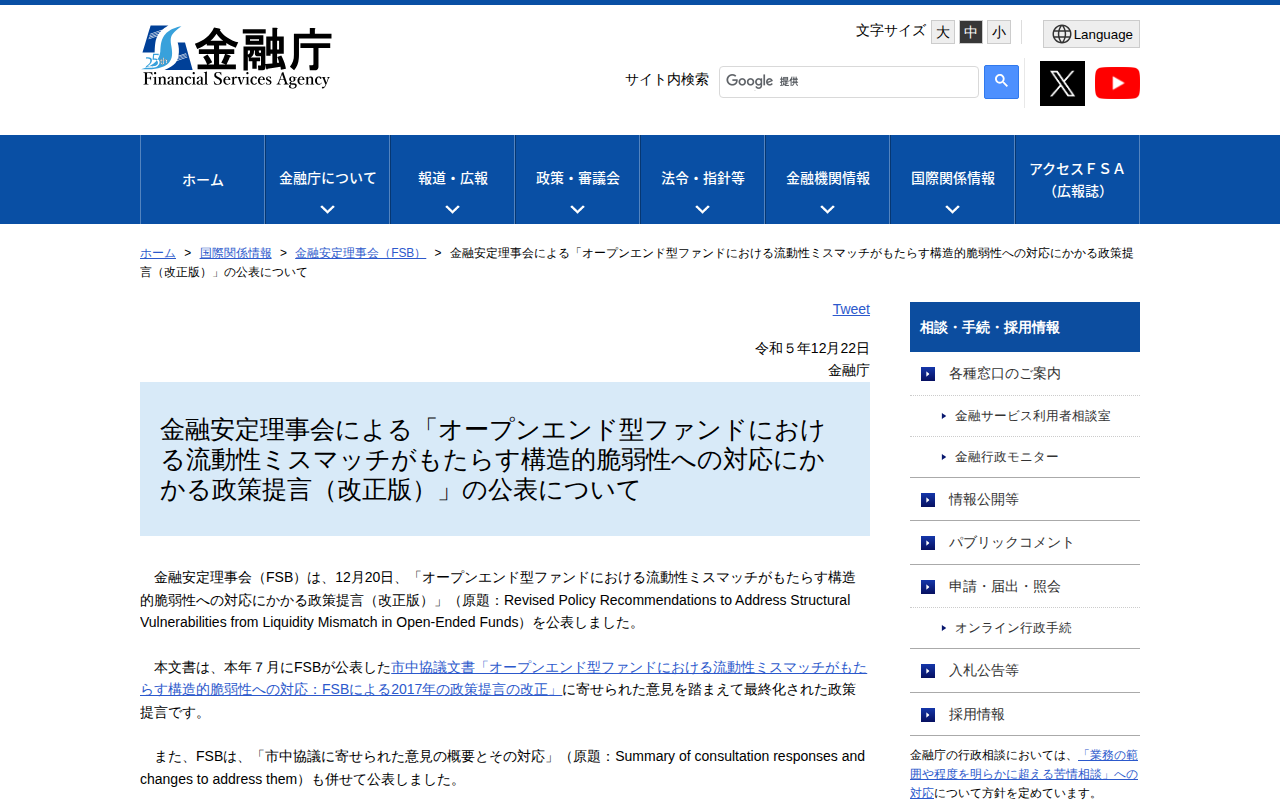Select small font size 小
The height and width of the screenshot is (800, 1280).
pyautogui.click(x=998, y=32)
